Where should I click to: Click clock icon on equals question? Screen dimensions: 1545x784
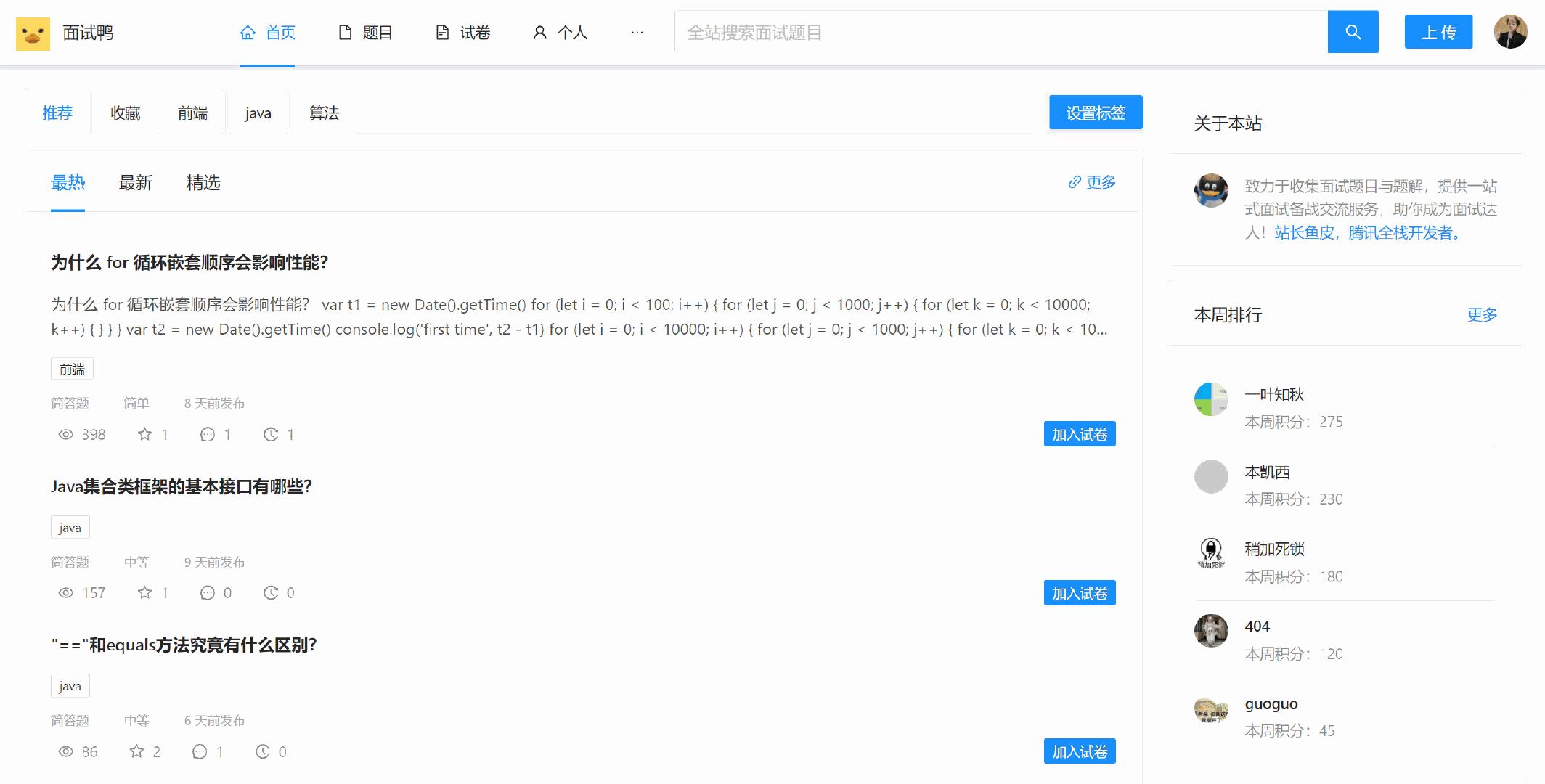click(x=263, y=752)
